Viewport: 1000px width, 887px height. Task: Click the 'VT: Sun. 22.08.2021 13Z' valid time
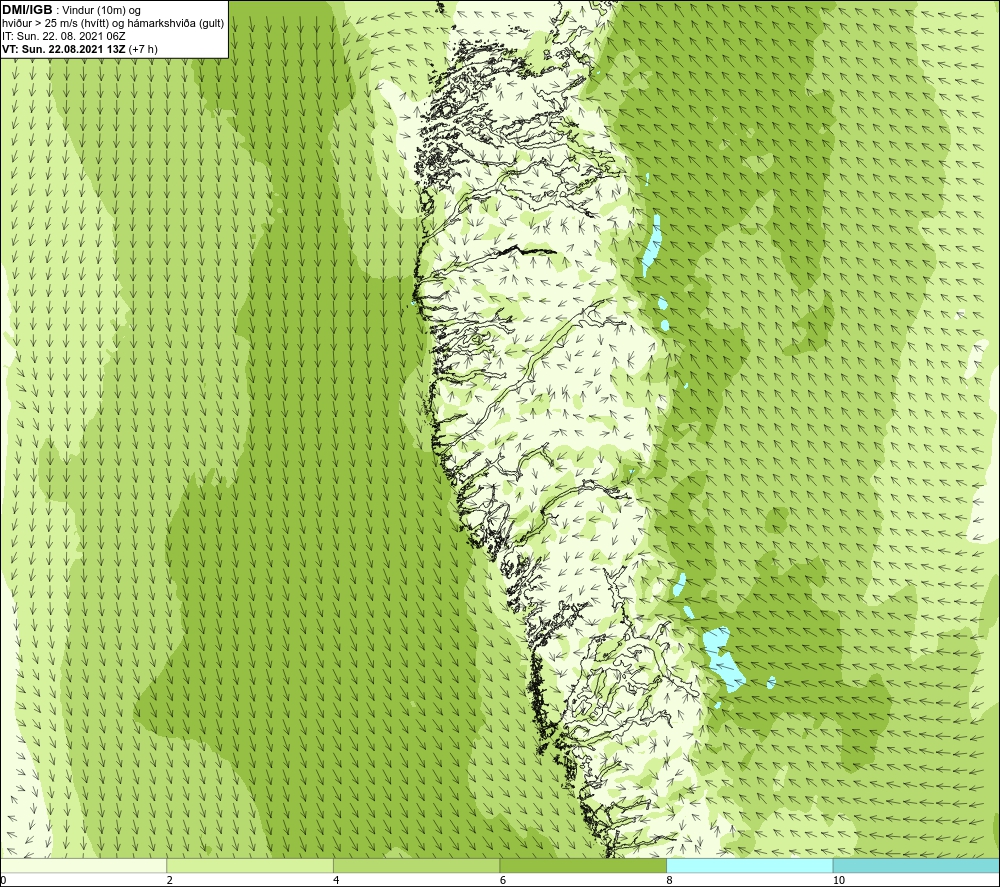pyautogui.click(x=64, y=49)
